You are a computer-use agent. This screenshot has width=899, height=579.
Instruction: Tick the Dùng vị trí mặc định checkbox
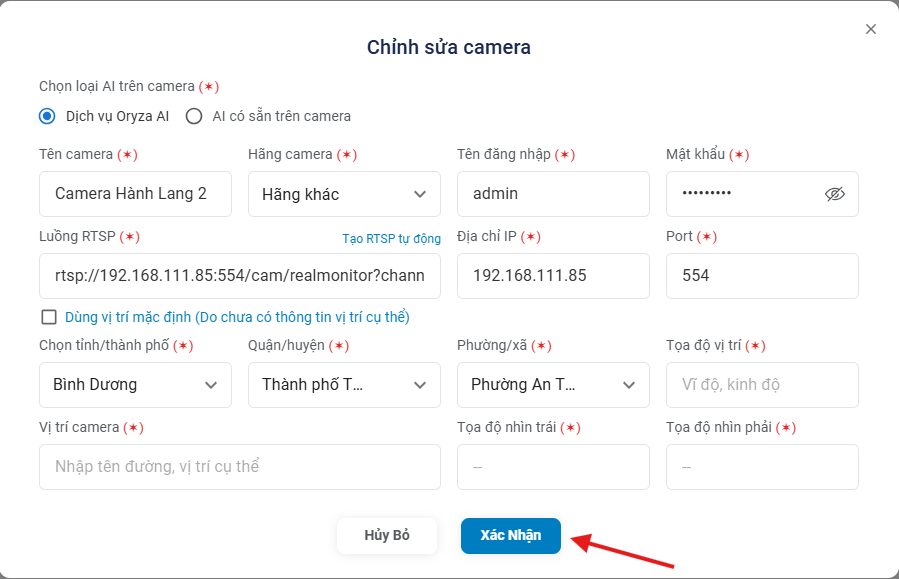pyautogui.click(x=49, y=317)
